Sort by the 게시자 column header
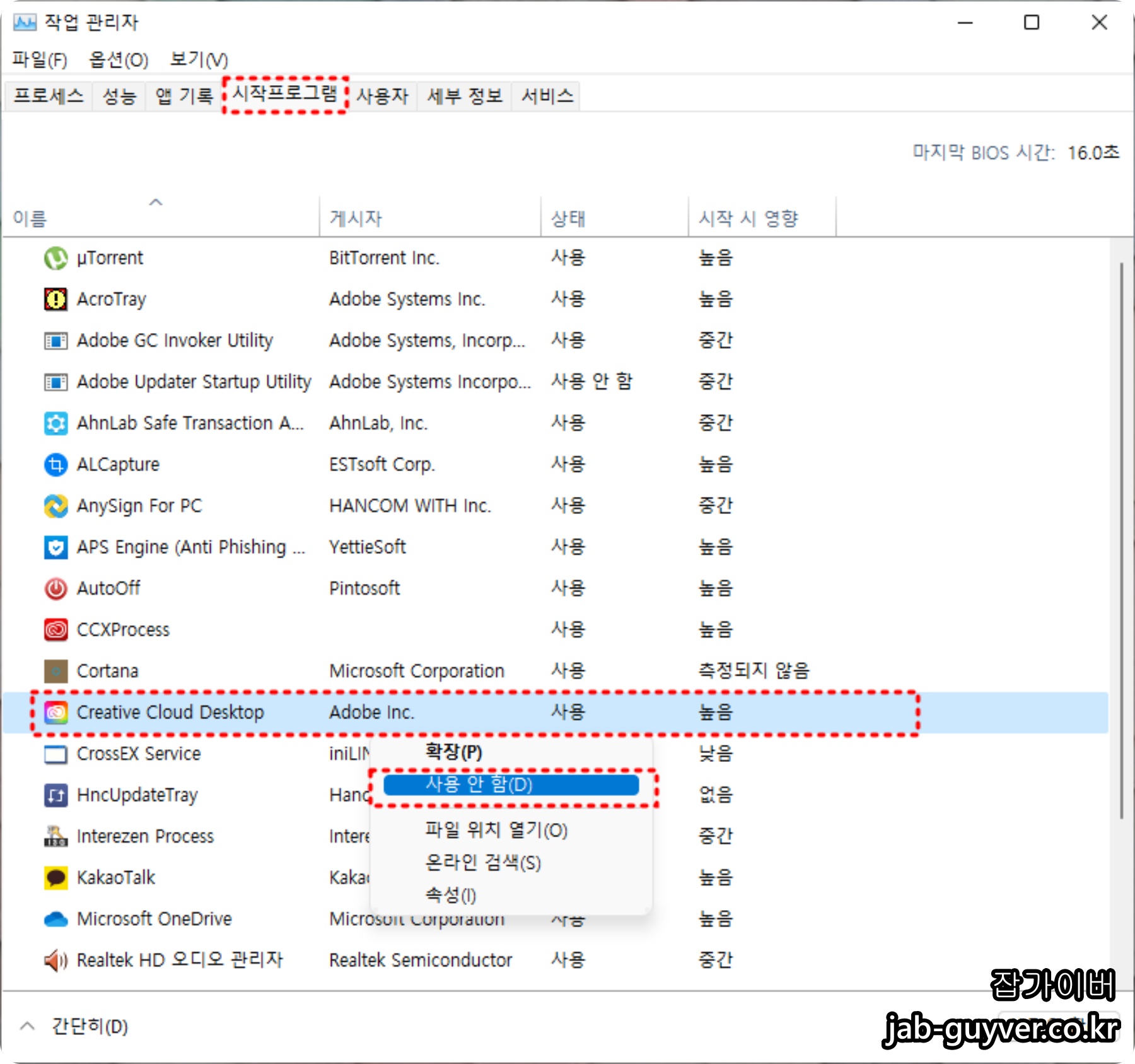Screen dimensions: 1135x1064 coord(430,217)
